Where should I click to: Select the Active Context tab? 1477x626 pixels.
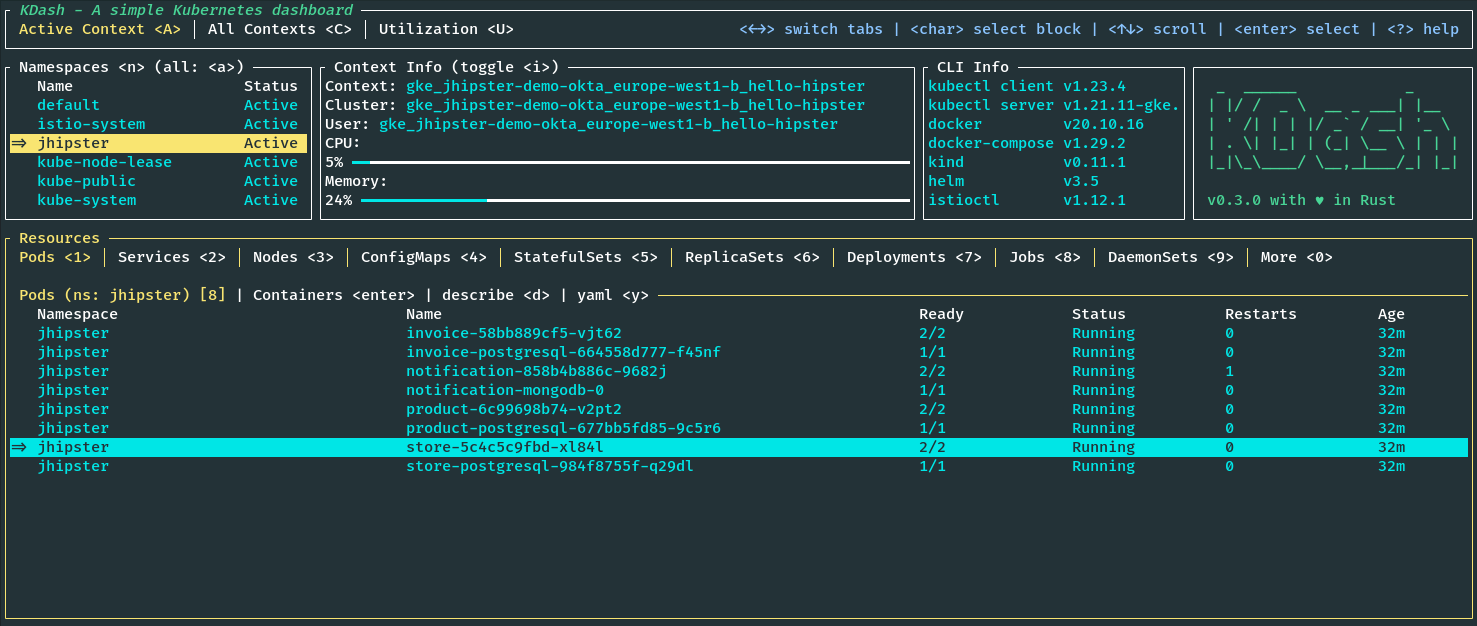point(100,29)
